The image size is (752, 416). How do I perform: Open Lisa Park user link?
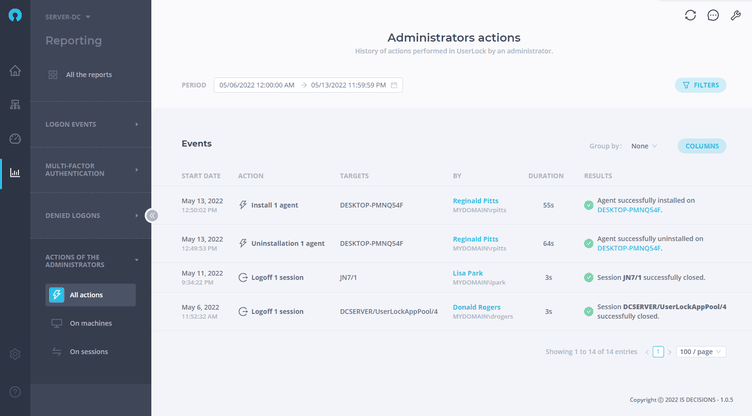[468, 273]
